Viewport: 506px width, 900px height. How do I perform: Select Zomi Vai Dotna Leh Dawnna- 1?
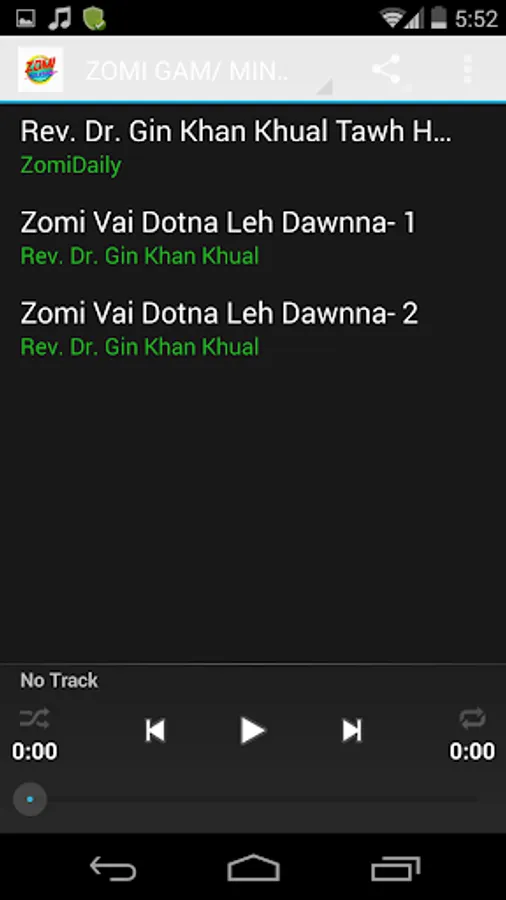pos(253,238)
